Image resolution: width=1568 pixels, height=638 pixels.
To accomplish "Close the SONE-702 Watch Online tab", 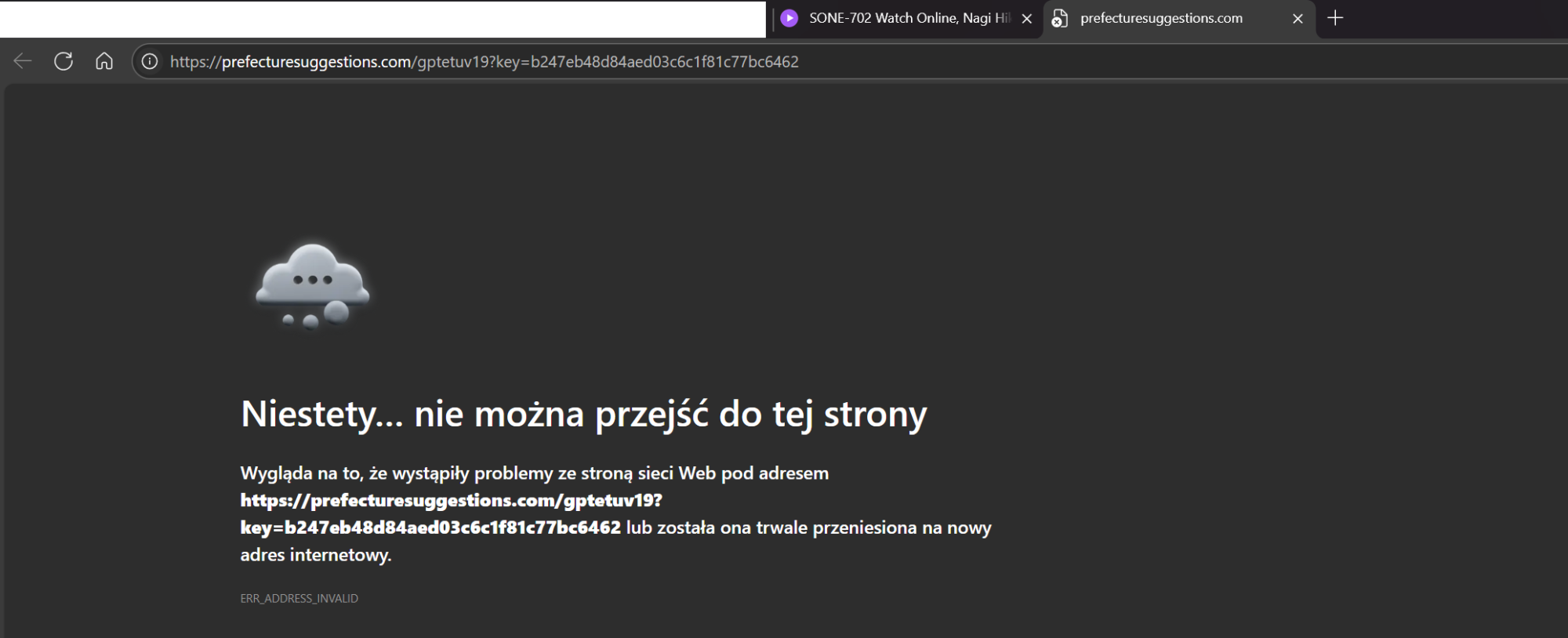I will [x=1026, y=19].
